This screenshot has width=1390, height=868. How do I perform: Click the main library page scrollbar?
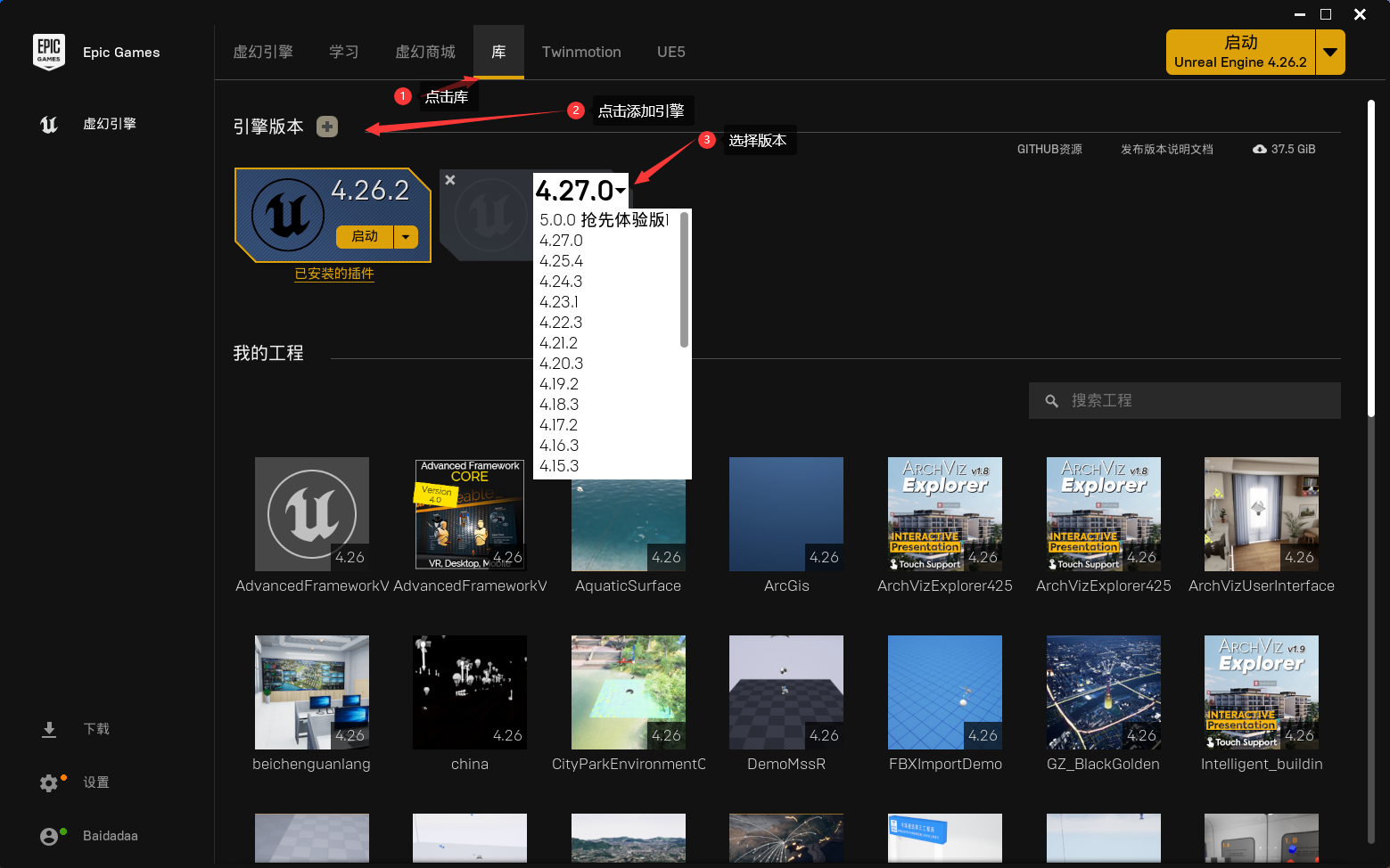click(x=1371, y=258)
